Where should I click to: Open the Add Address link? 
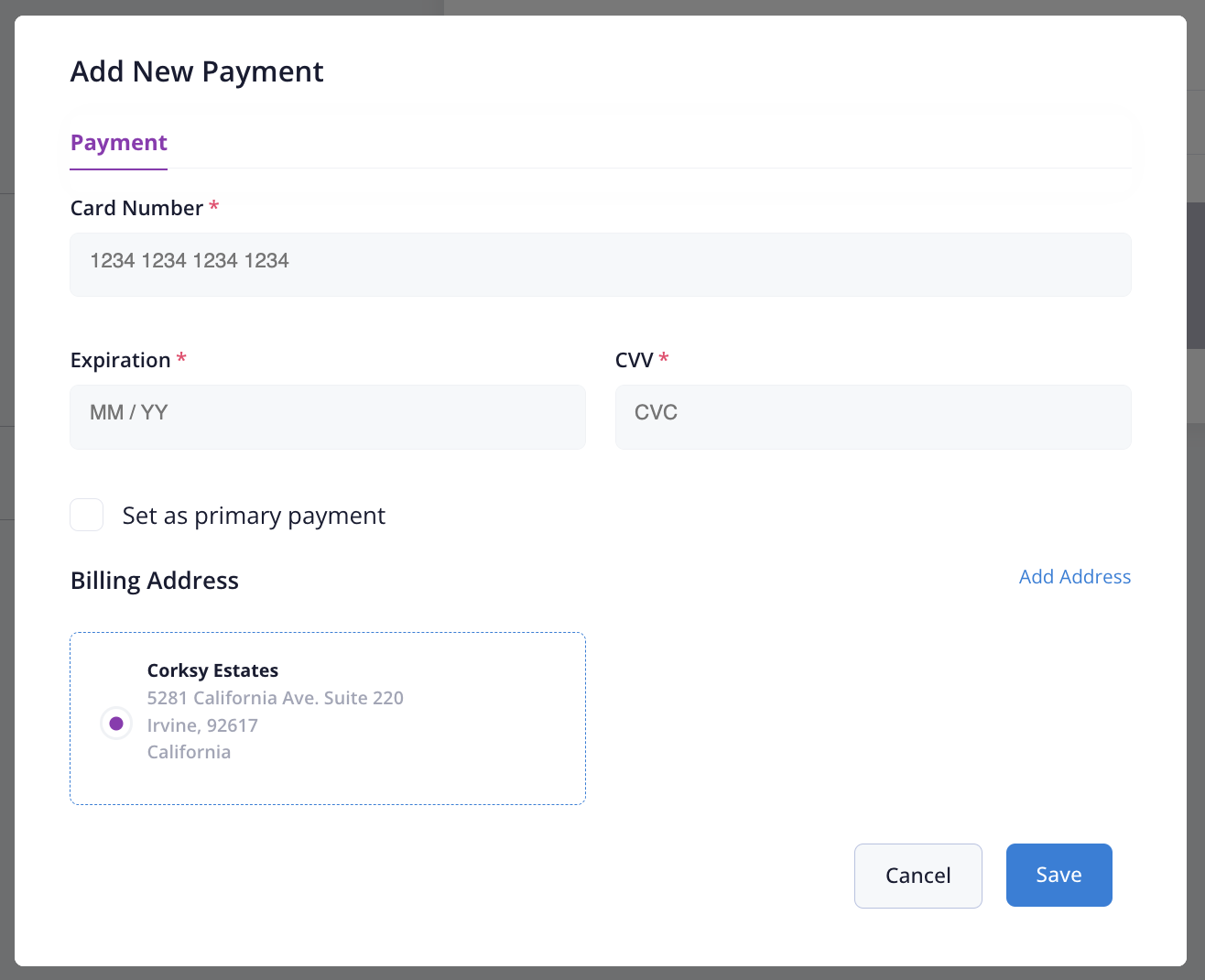pyautogui.click(x=1074, y=577)
